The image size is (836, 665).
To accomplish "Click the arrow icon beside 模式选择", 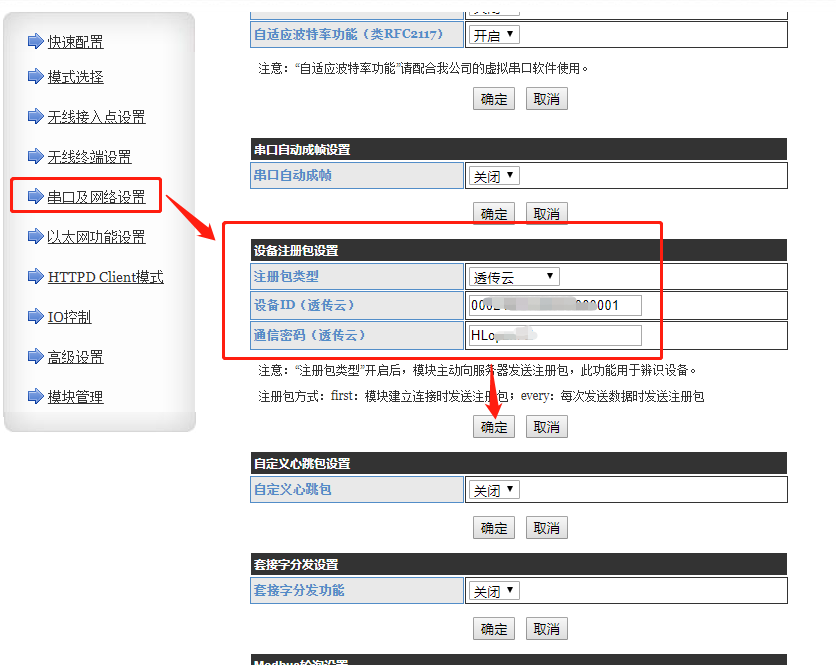I will click(36, 76).
